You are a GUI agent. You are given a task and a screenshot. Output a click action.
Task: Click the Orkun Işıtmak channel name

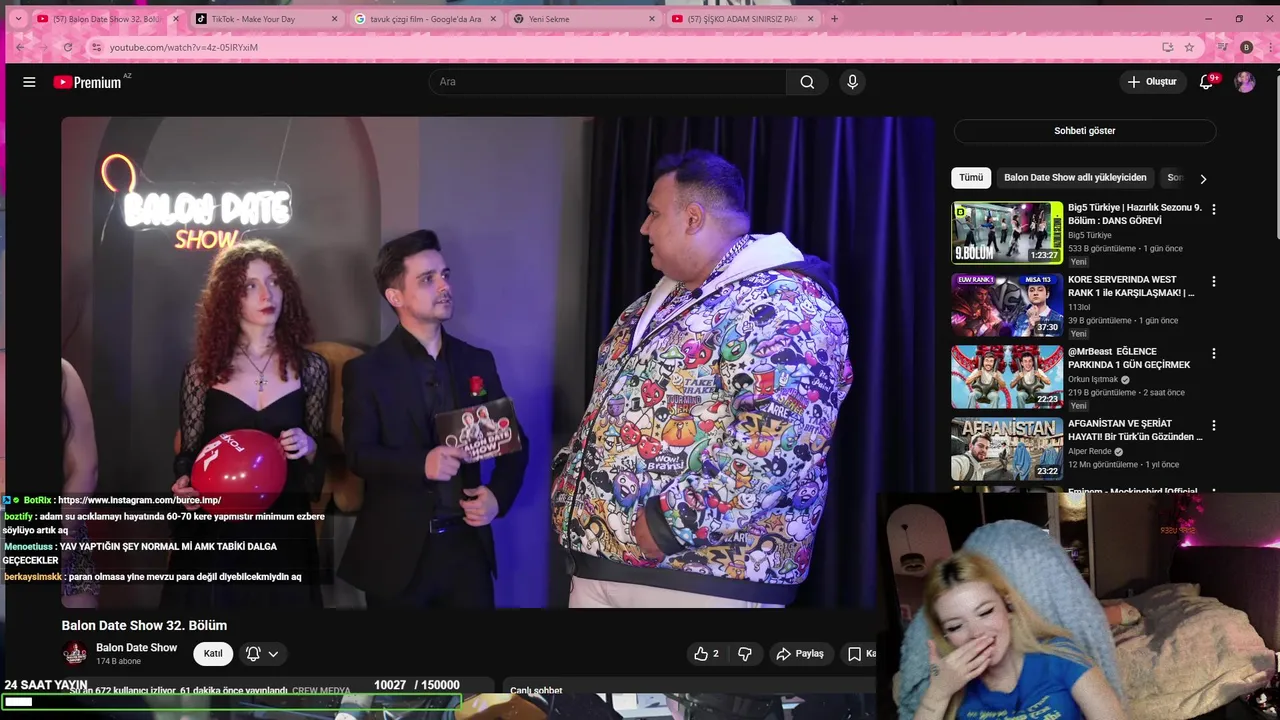click(1094, 380)
